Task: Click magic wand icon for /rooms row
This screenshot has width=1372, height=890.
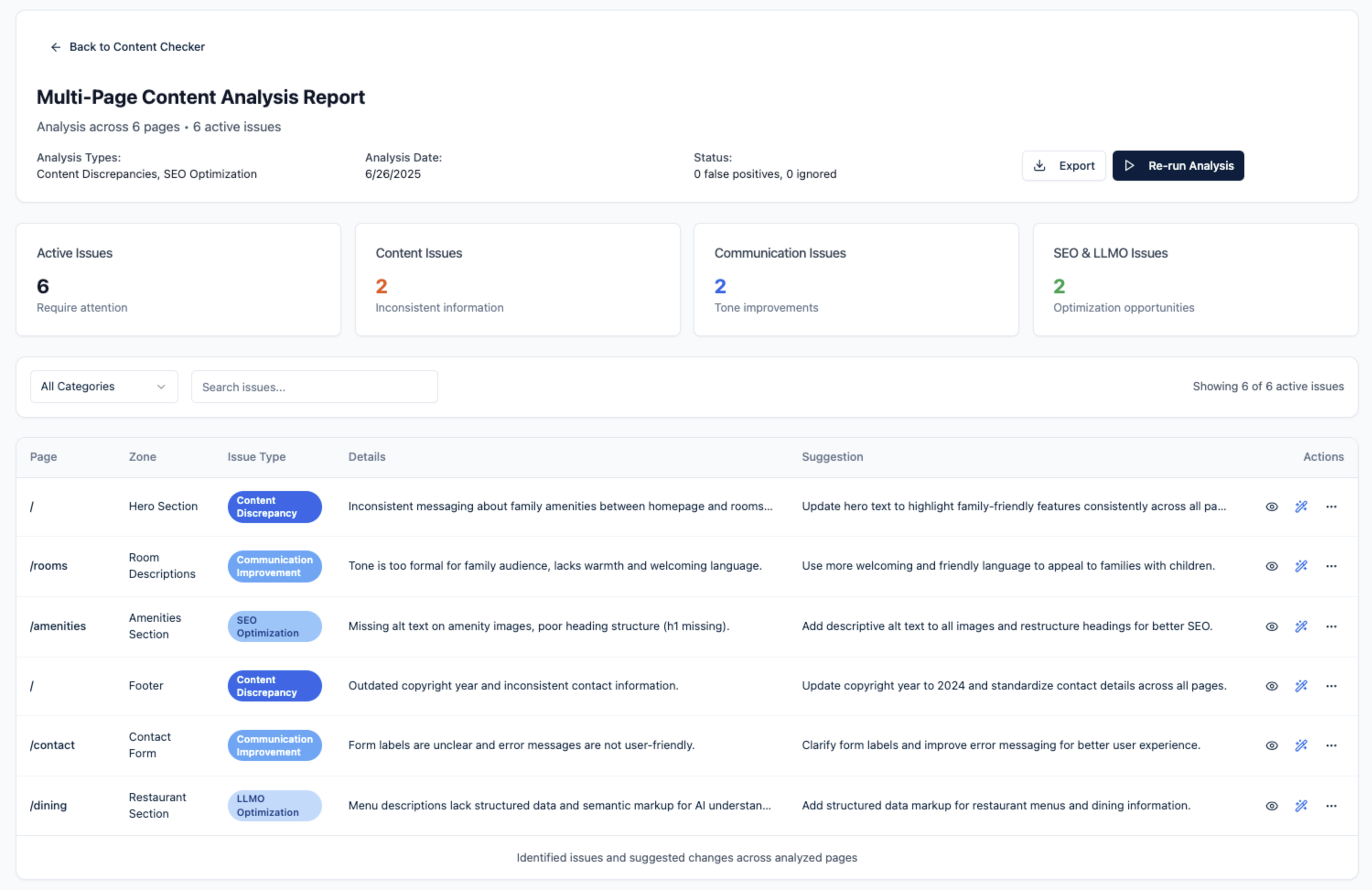Action: click(1301, 566)
